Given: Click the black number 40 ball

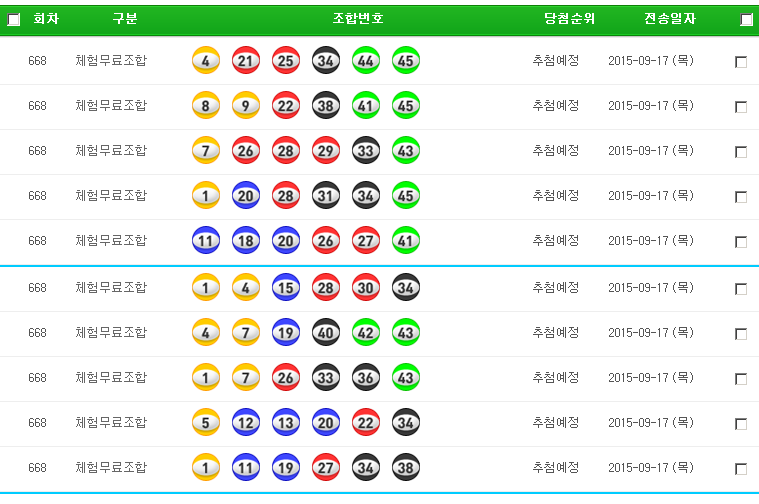Looking at the screenshot, I should [x=325, y=332].
